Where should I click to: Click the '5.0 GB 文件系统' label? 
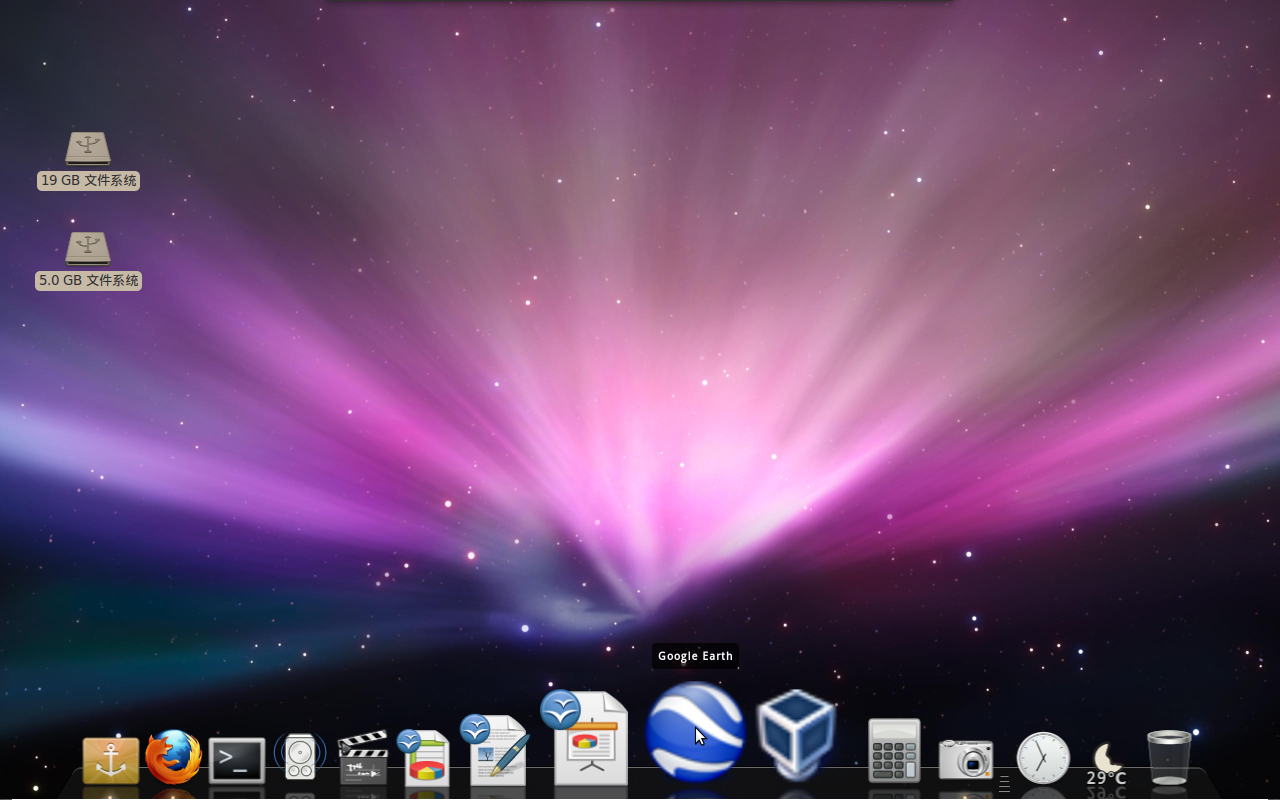point(88,281)
